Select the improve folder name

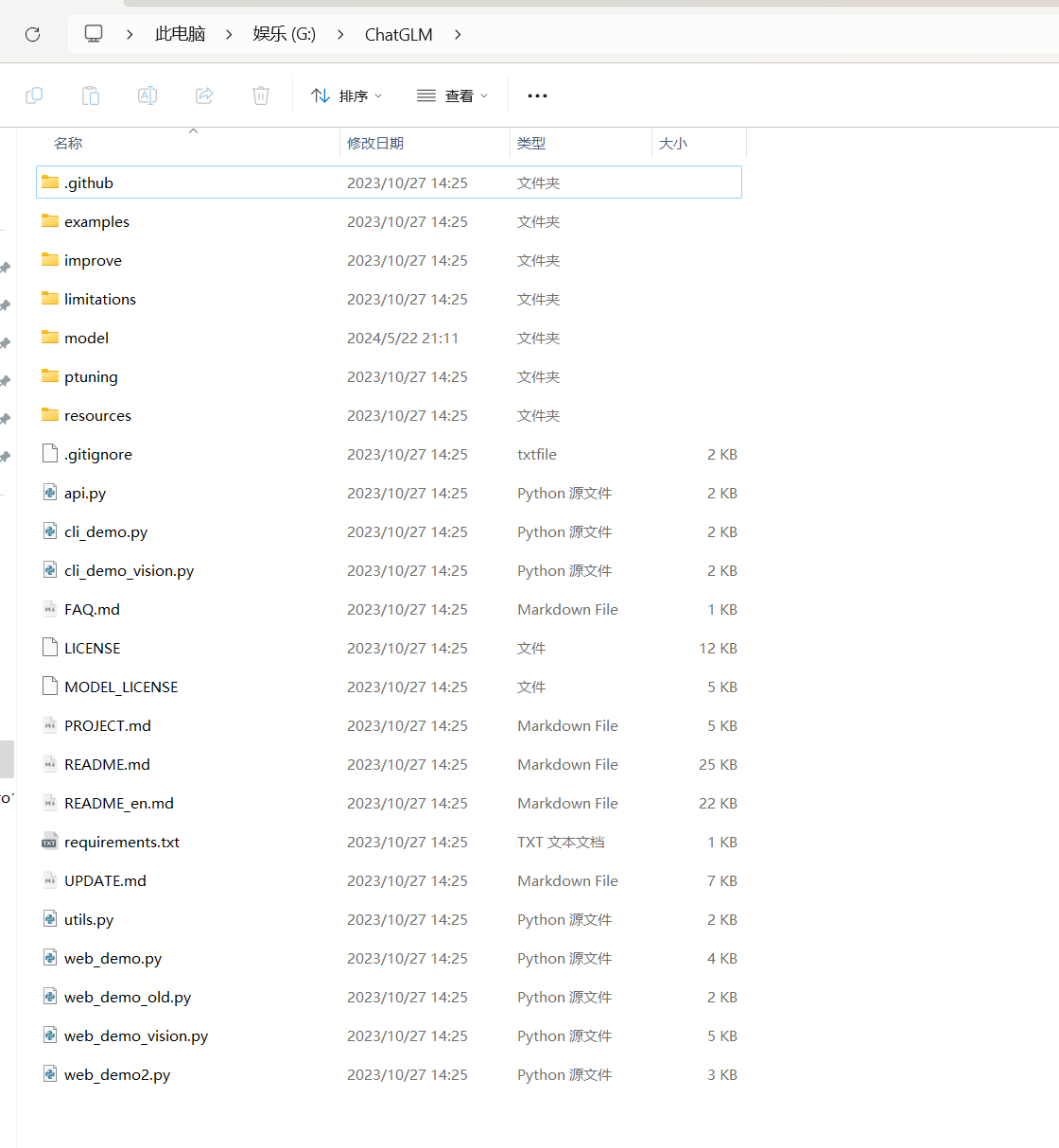pyautogui.click(x=93, y=260)
